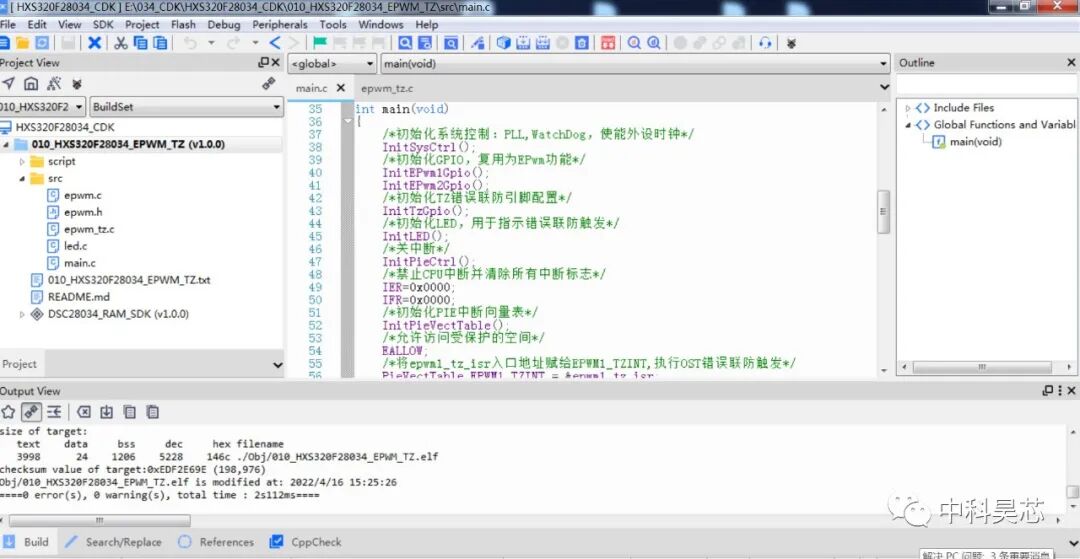The image size is (1080, 559).
Task: Click the wrap lines icon in Output View
Action: [54, 412]
